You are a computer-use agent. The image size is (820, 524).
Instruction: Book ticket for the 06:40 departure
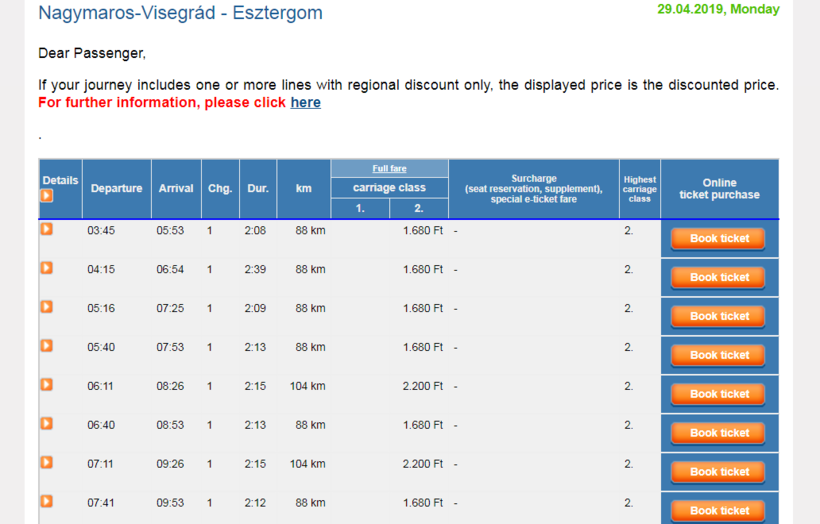coord(719,434)
